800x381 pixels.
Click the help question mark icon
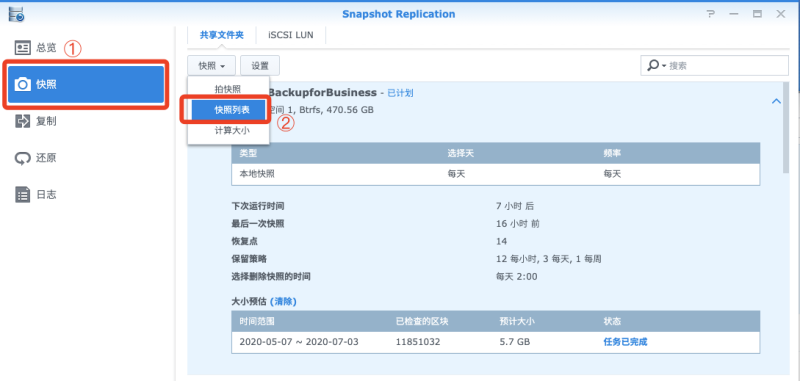[711, 14]
